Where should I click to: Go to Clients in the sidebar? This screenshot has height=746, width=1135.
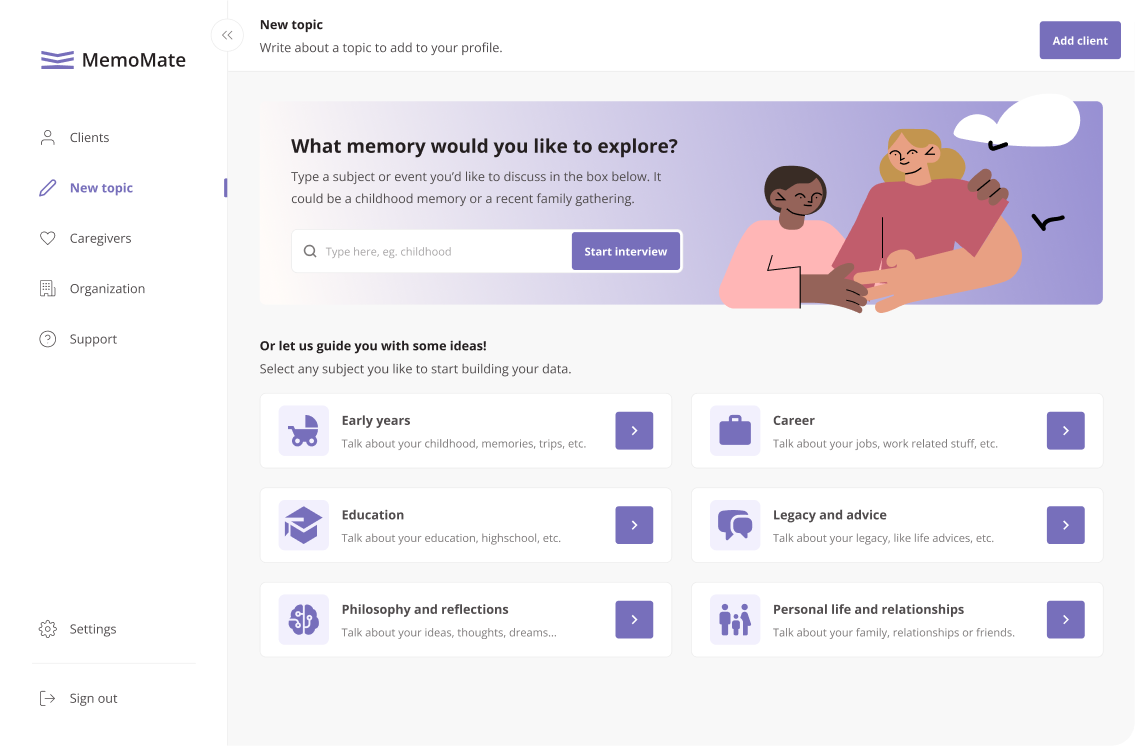tap(89, 138)
